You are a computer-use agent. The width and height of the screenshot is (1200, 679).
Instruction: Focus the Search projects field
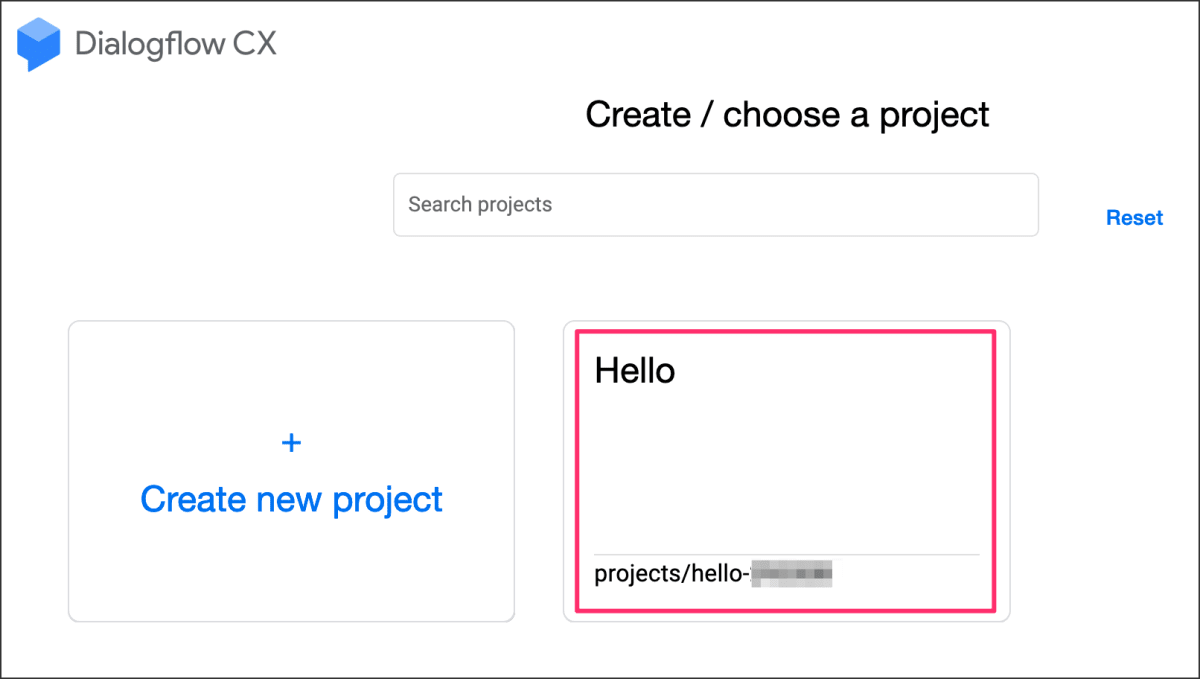(715, 205)
